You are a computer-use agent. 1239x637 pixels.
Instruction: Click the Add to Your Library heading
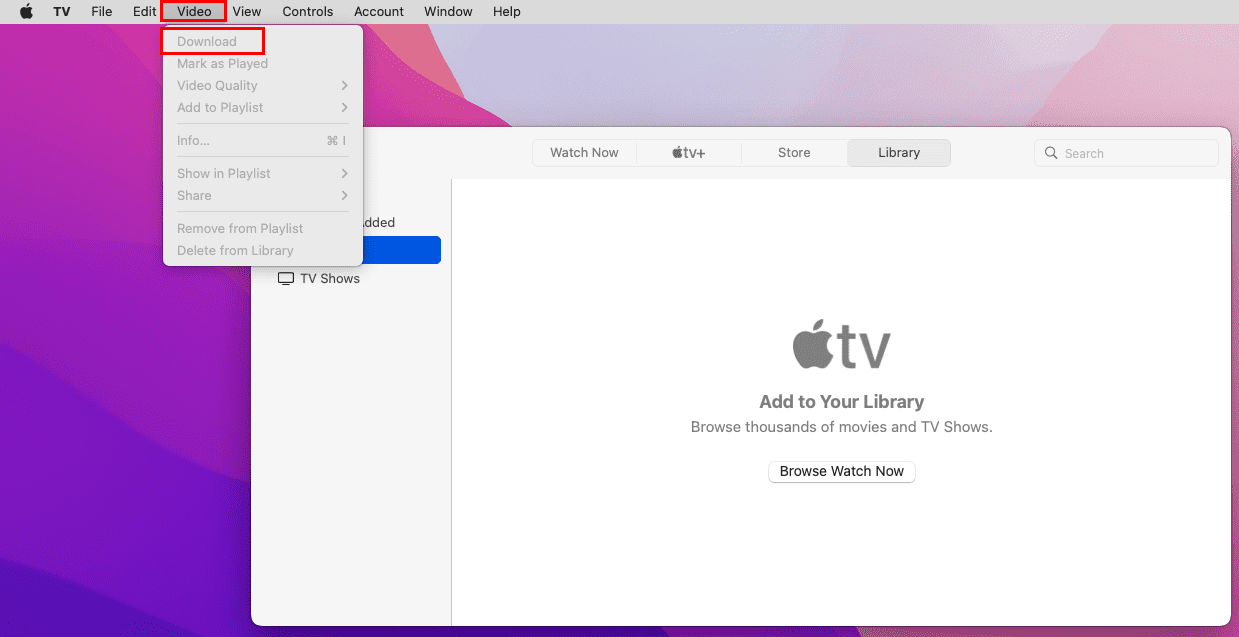842,402
